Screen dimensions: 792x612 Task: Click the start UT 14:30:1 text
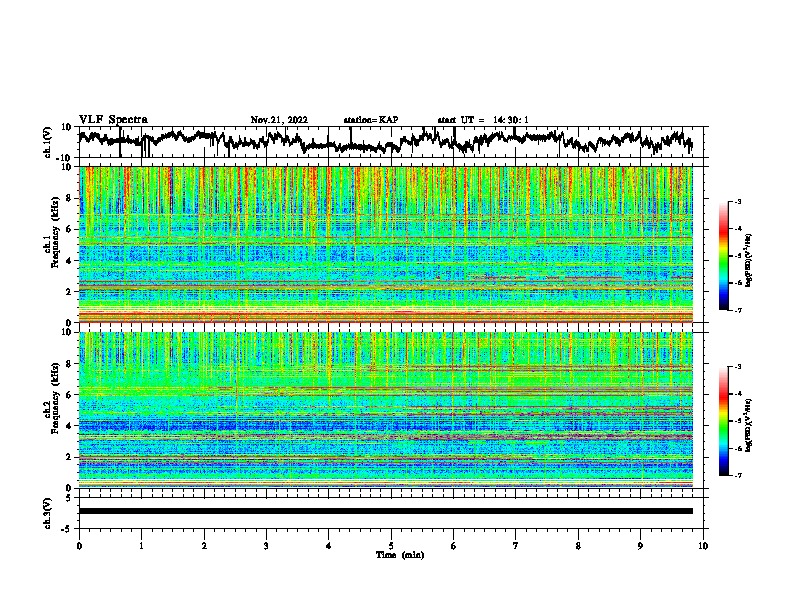(483, 120)
